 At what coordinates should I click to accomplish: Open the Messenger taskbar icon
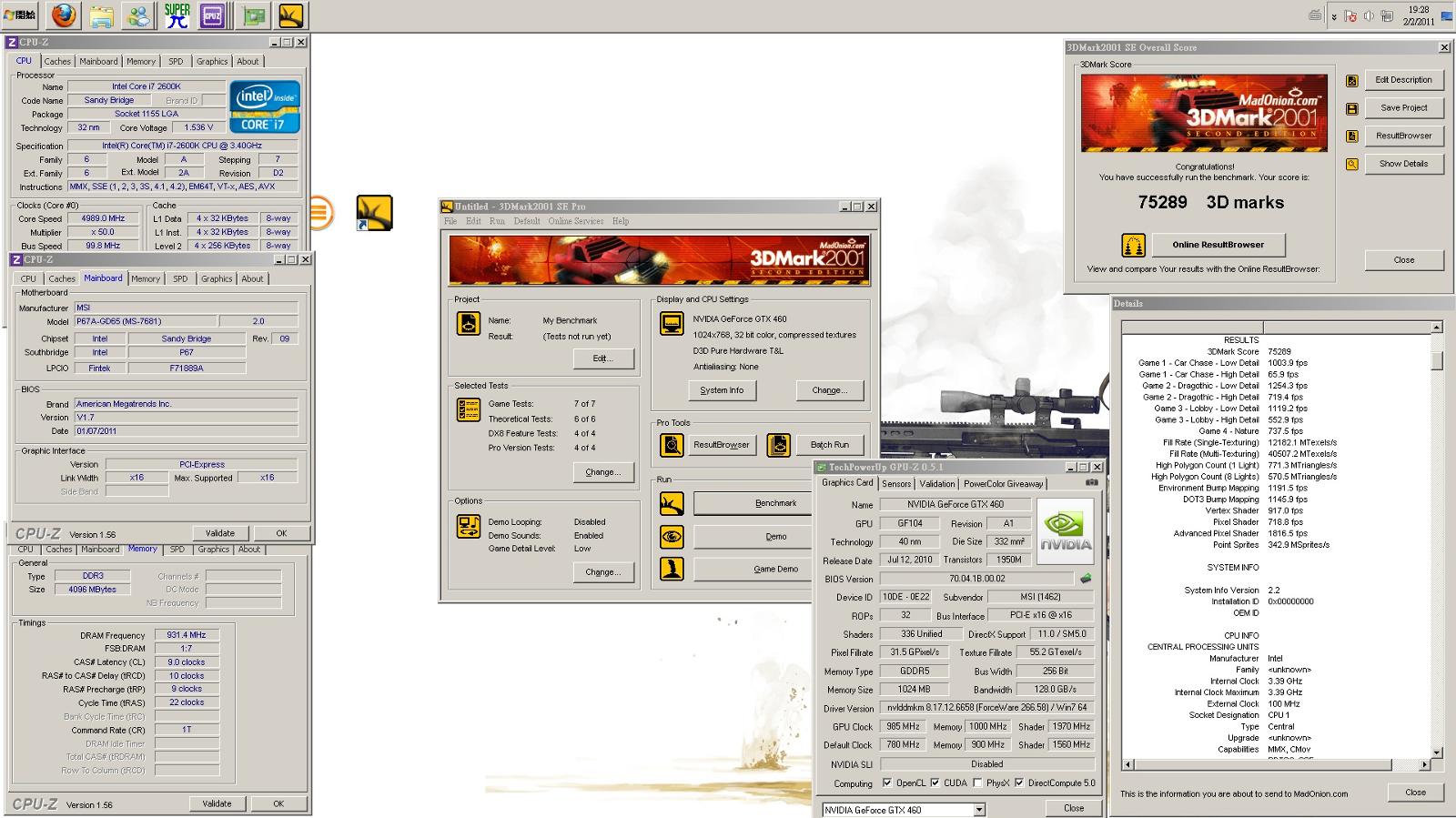(138, 15)
